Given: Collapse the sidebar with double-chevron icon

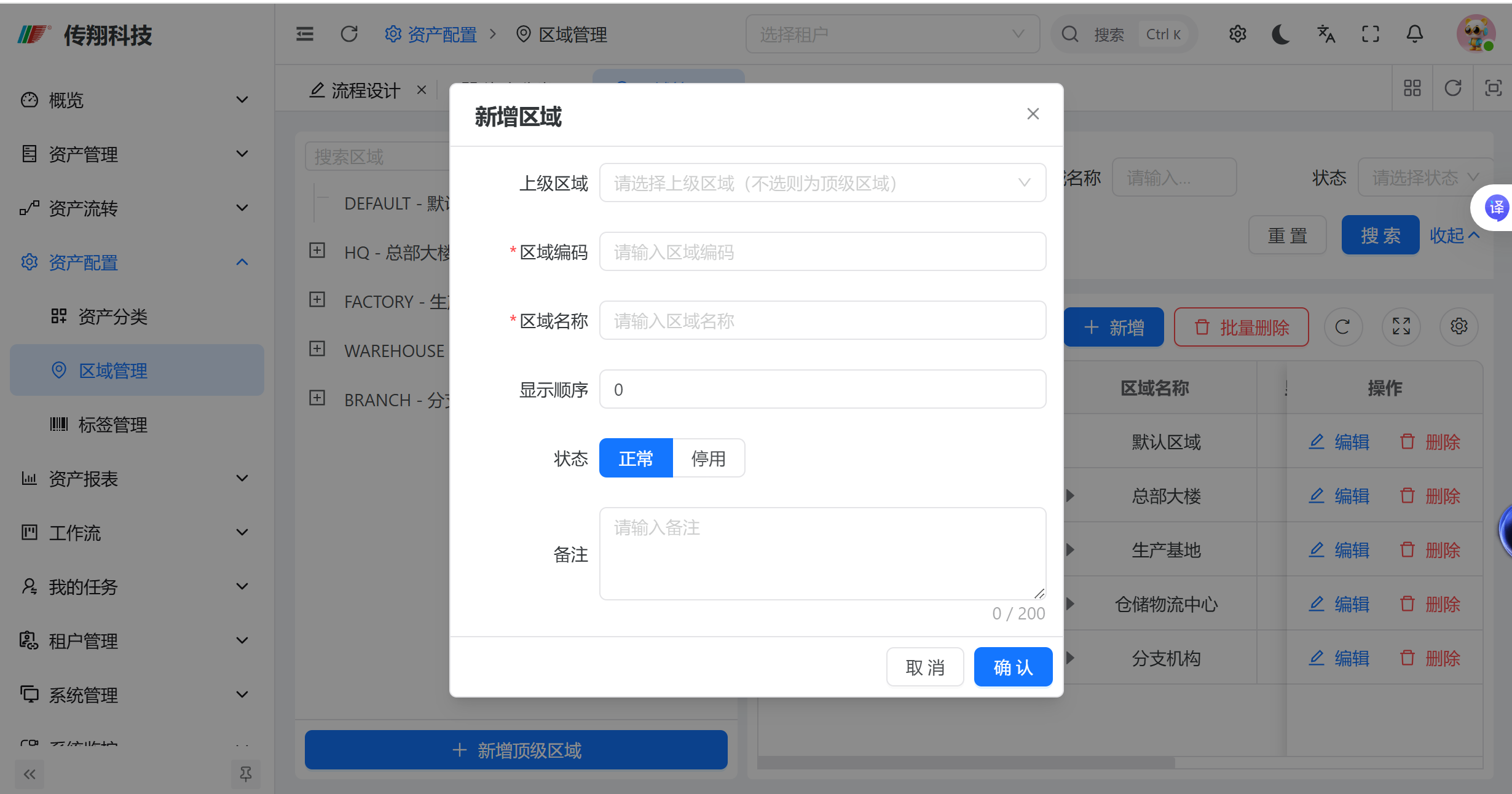Looking at the screenshot, I should 30,774.
